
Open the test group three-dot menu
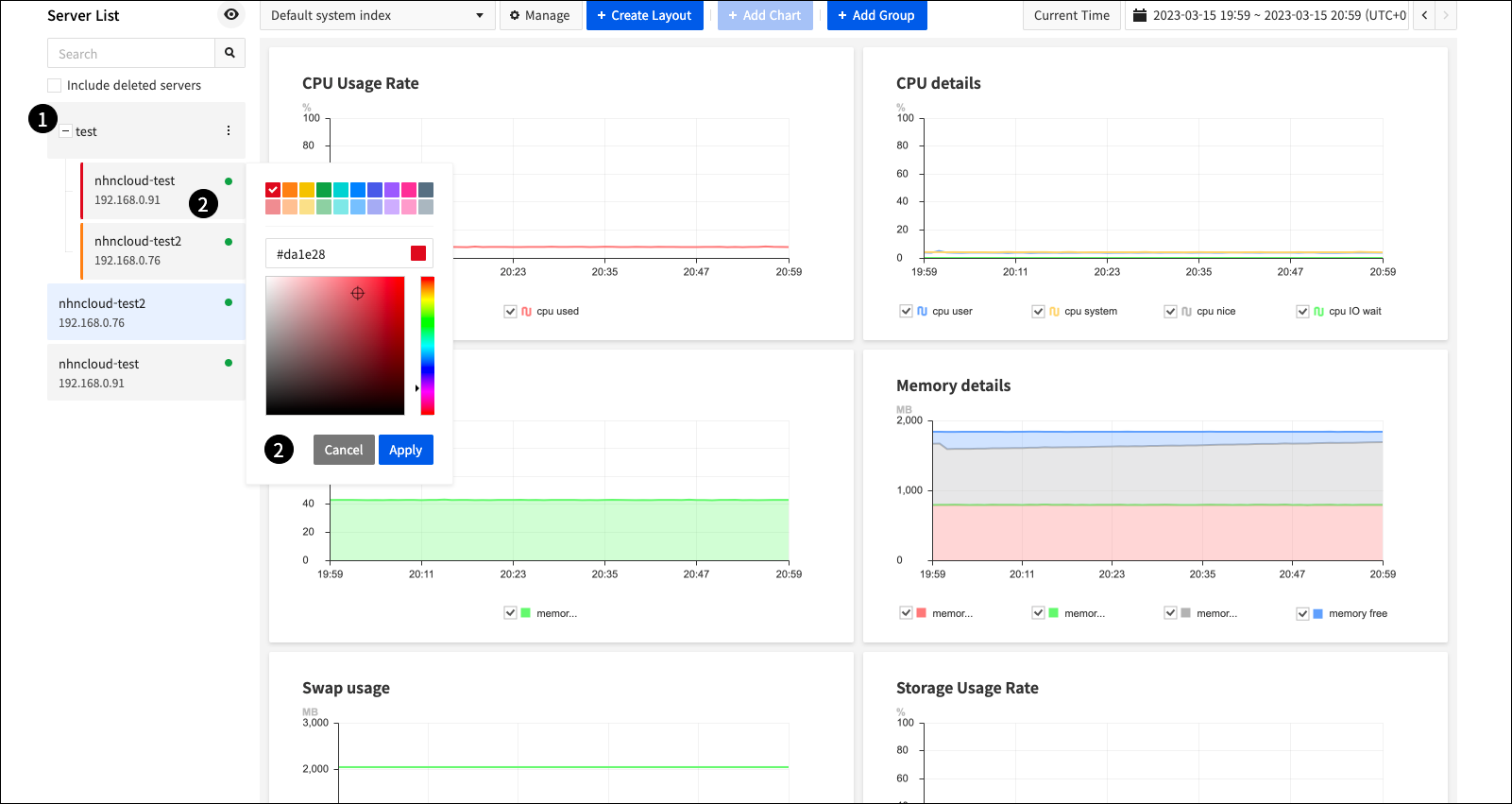[229, 131]
